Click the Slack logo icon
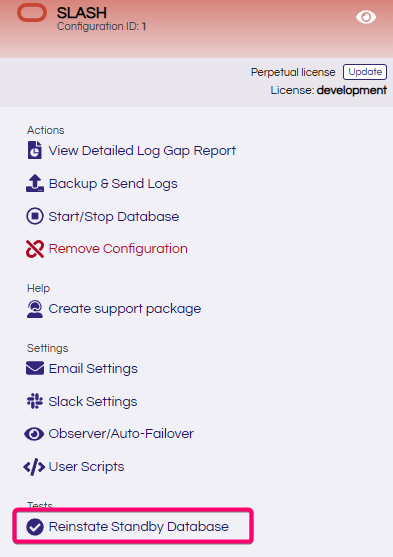The height and width of the screenshot is (557, 393). (35, 401)
